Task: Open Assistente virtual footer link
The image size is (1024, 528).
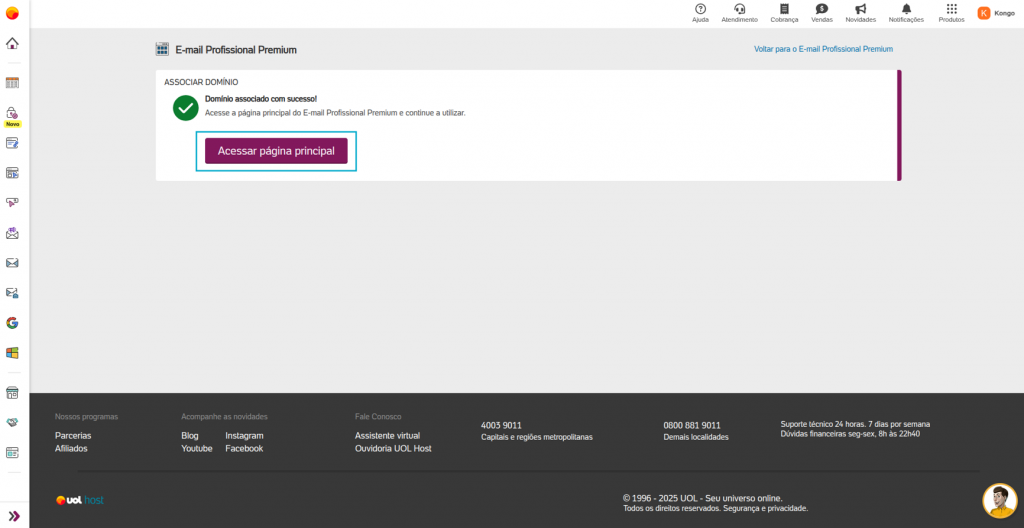Action: tap(387, 435)
